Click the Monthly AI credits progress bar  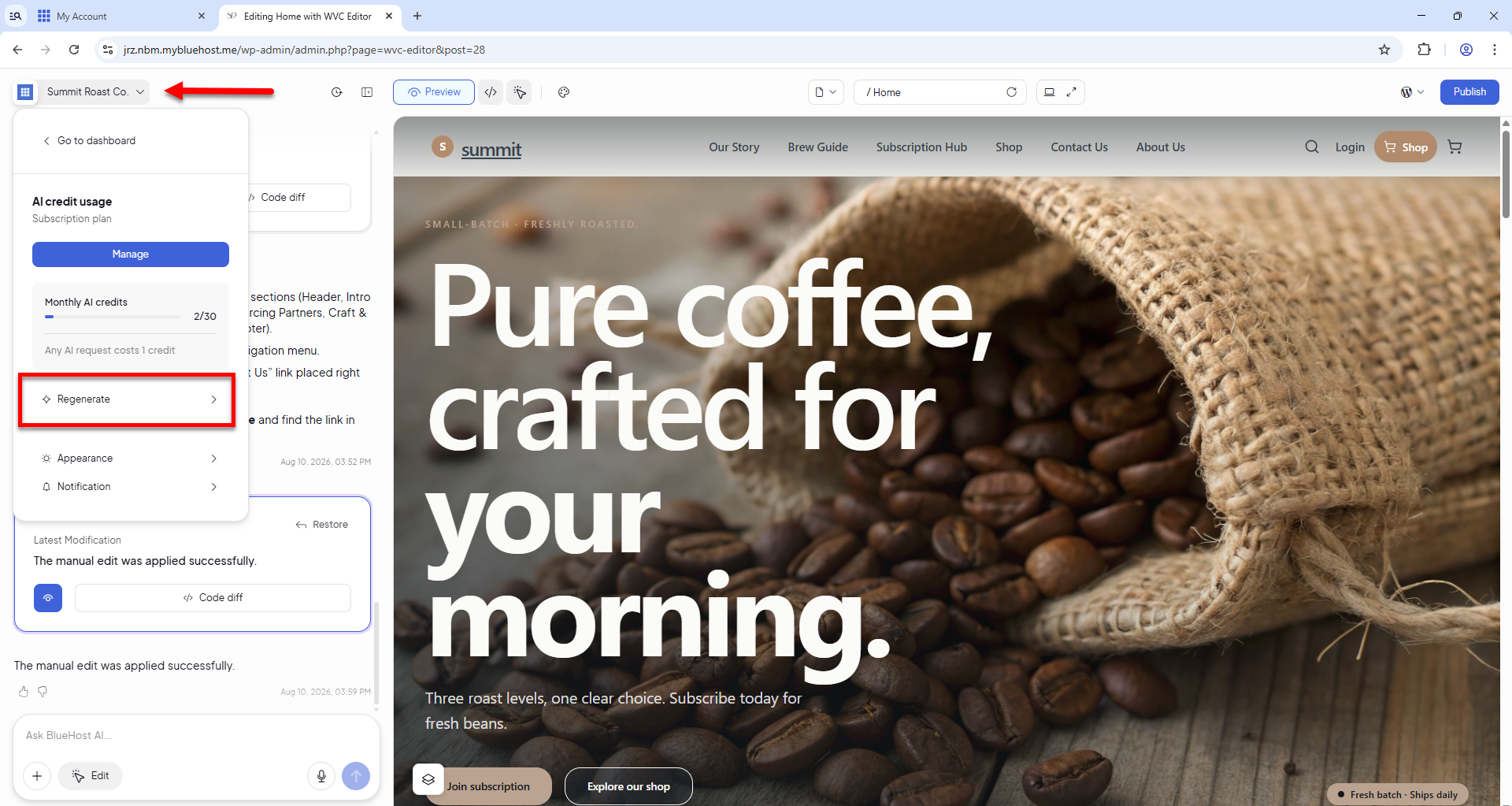click(113, 317)
